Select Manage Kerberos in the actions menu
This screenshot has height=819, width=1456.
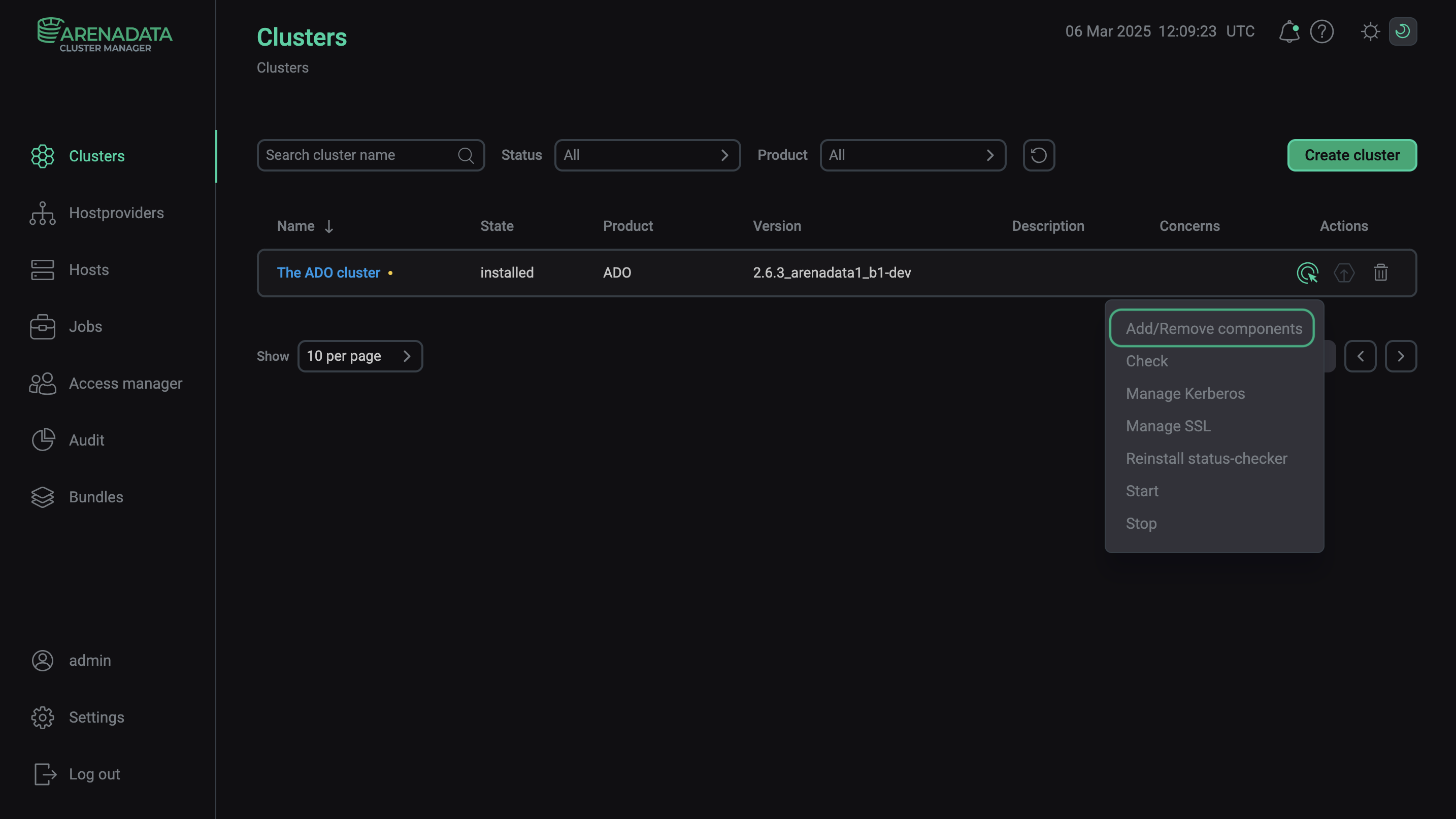coord(1185,393)
